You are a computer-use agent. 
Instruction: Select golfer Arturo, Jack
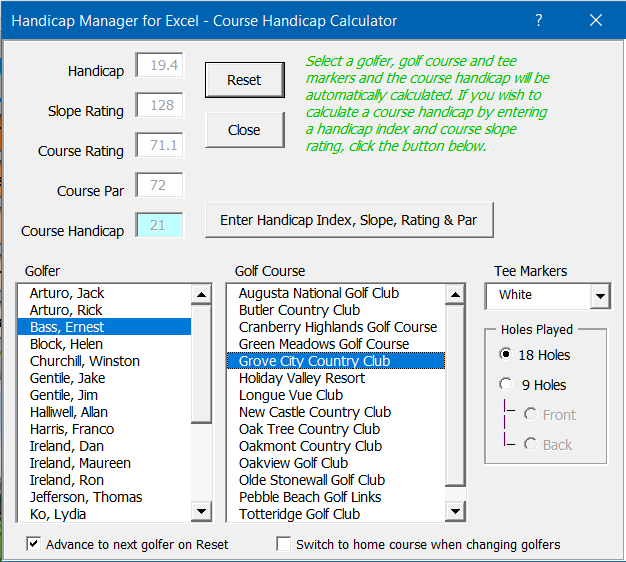pos(105,293)
